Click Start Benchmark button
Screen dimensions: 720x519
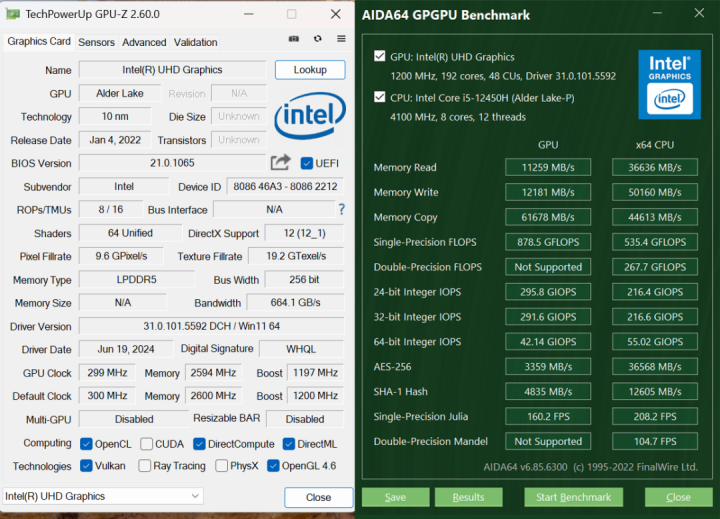(x=574, y=497)
